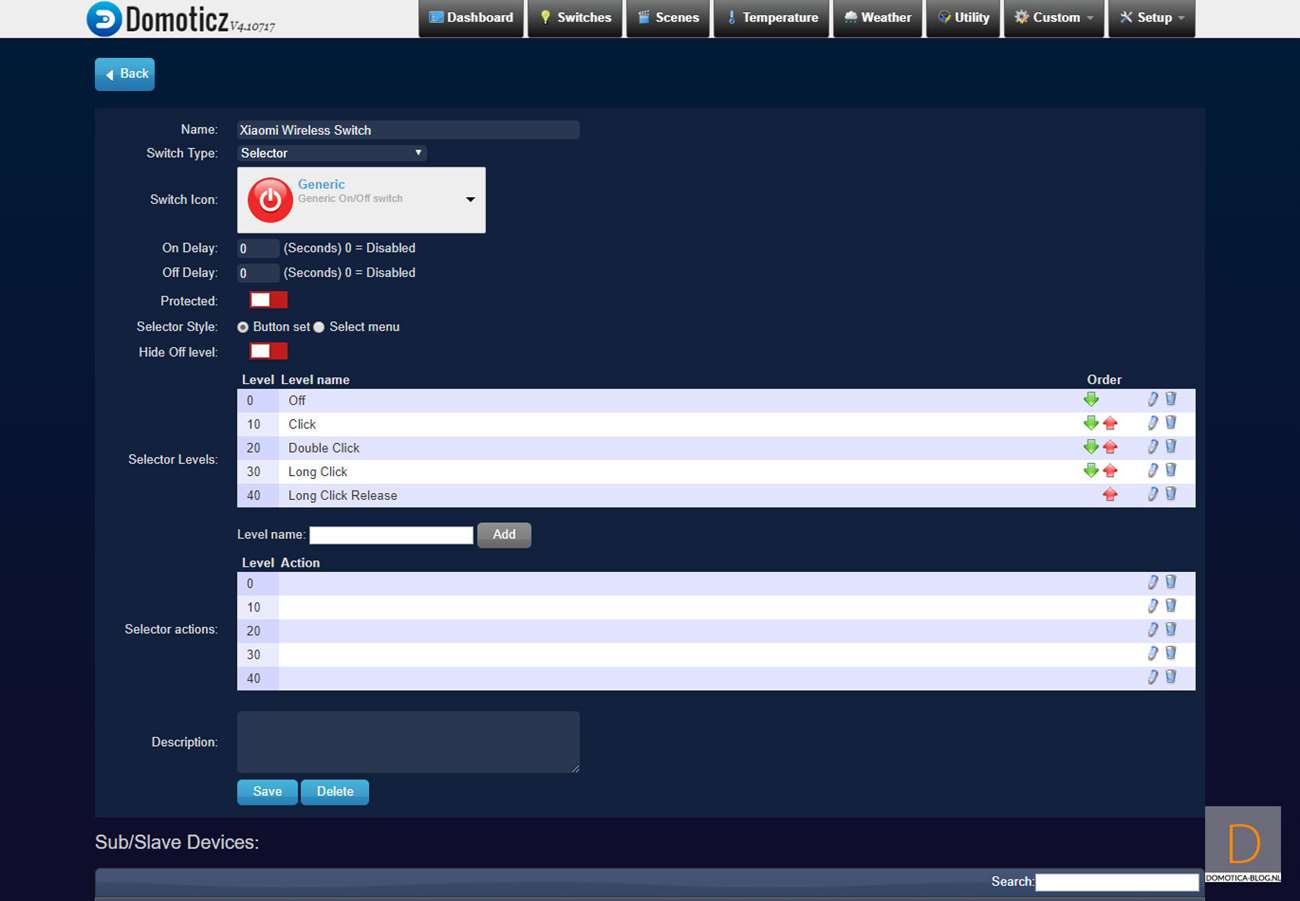1300x901 pixels.
Task: Open the Custom dropdown menu
Action: tap(1053, 18)
